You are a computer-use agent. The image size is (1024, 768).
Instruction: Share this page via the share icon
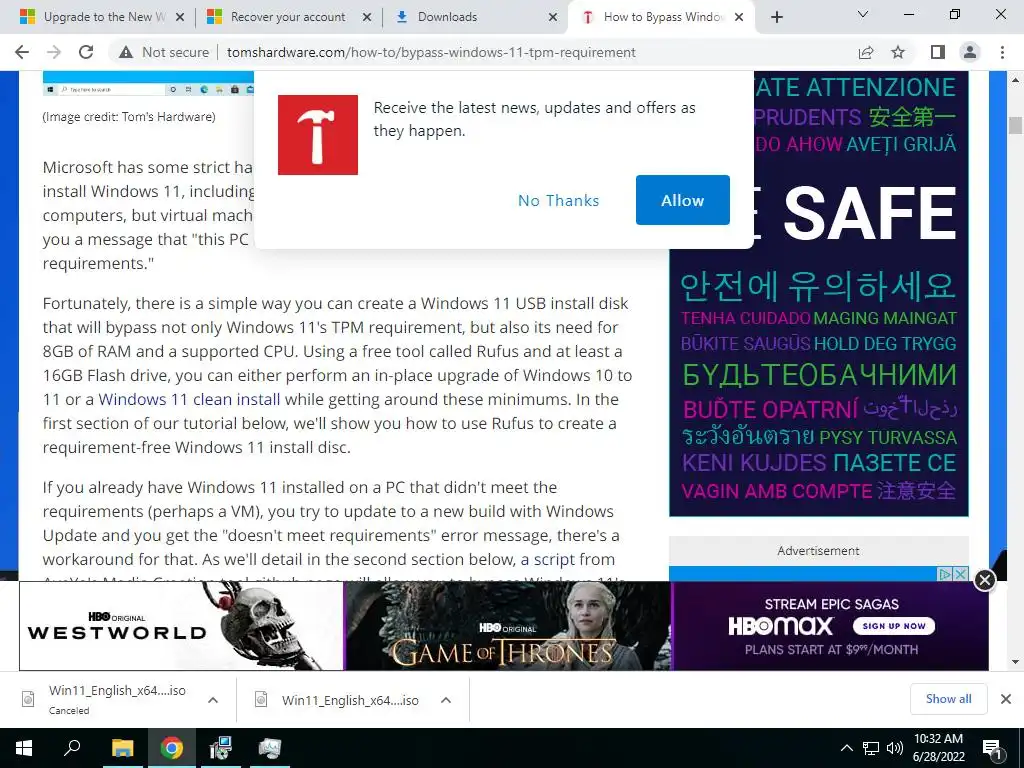[x=866, y=52]
